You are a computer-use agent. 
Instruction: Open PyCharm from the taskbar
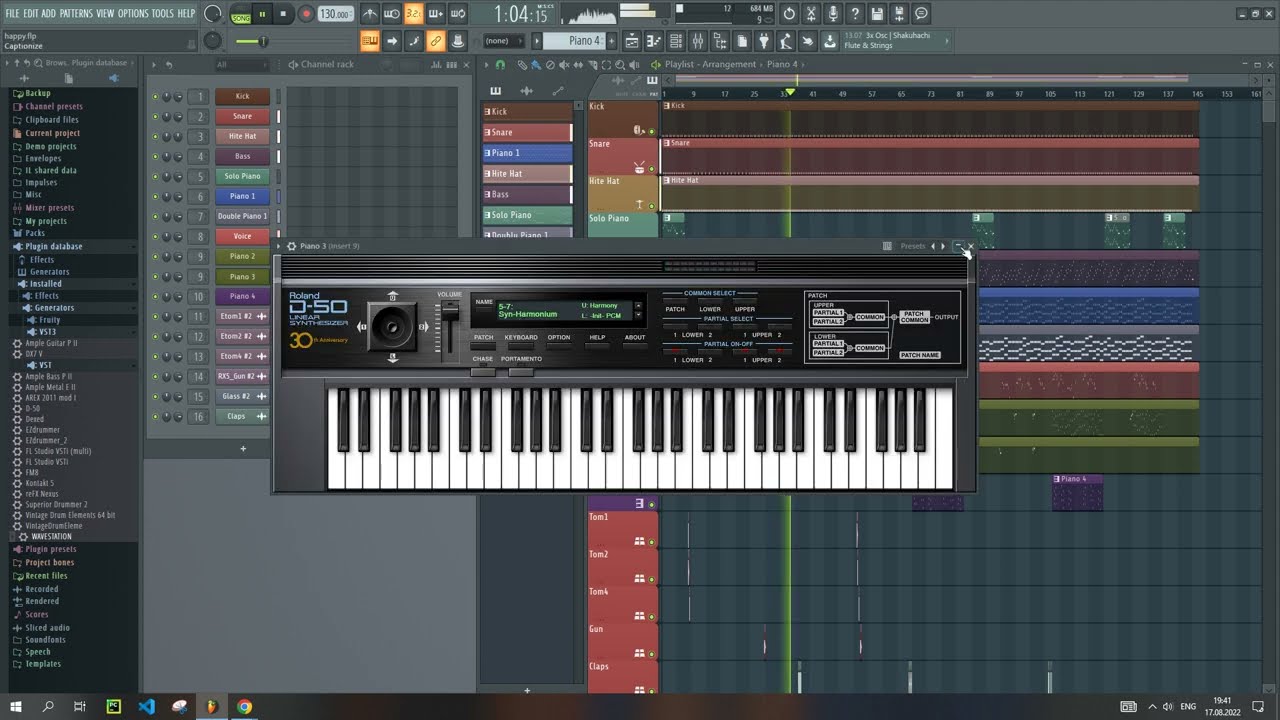click(x=113, y=706)
